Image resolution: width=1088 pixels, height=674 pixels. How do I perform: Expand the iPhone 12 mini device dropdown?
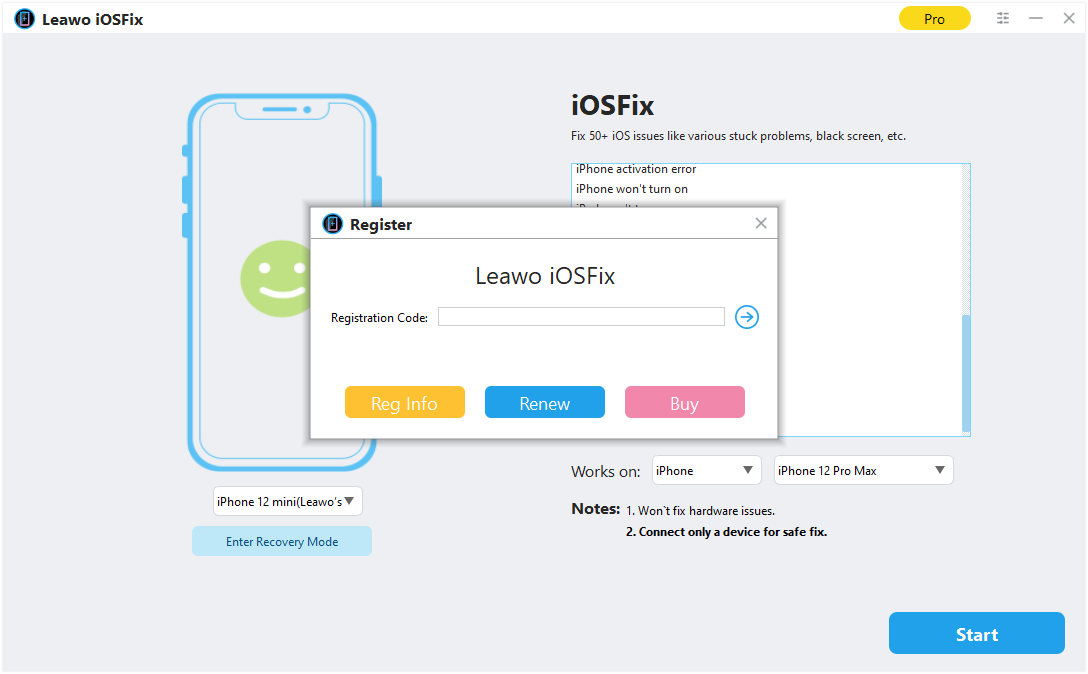point(287,501)
